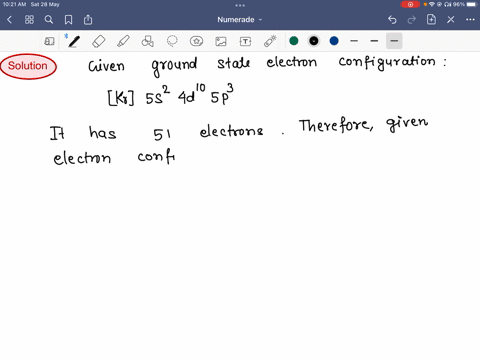The height and width of the screenshot is (360, 480).
Task: Toggle the zoom window tool
Action: (49, 41)
